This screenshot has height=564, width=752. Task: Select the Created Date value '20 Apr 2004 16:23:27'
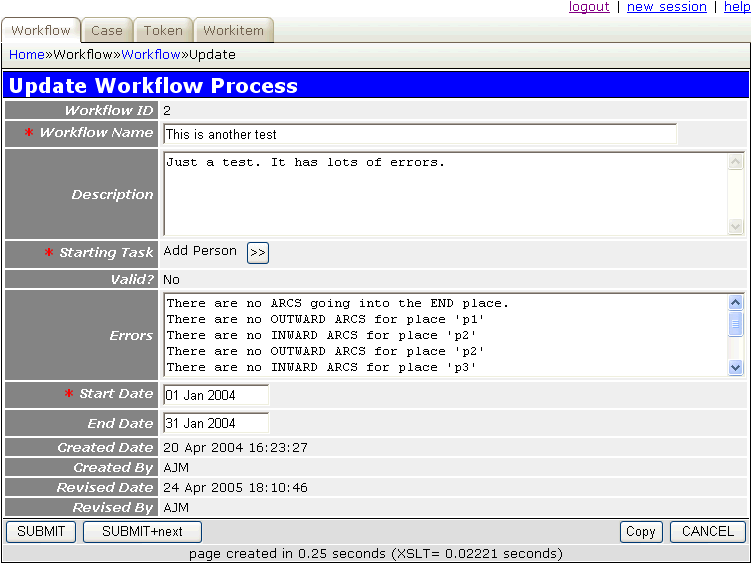click(x=235, y=447)
